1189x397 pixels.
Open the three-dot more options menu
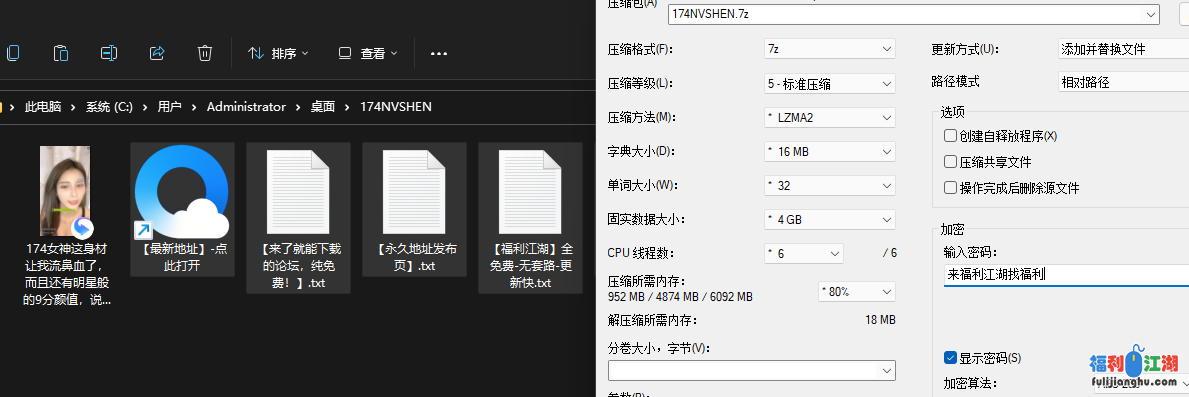pyautogui.click(x=438, y=54)
